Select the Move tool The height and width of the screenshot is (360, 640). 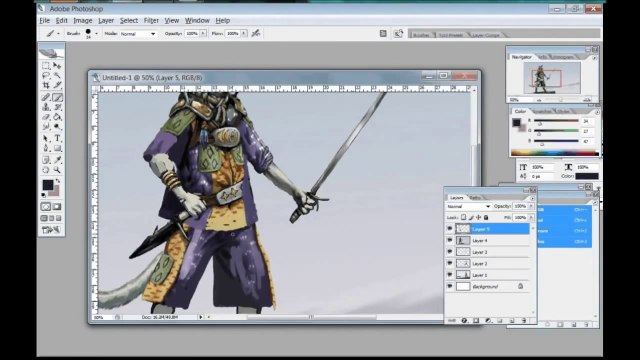(x=57, y=66)
